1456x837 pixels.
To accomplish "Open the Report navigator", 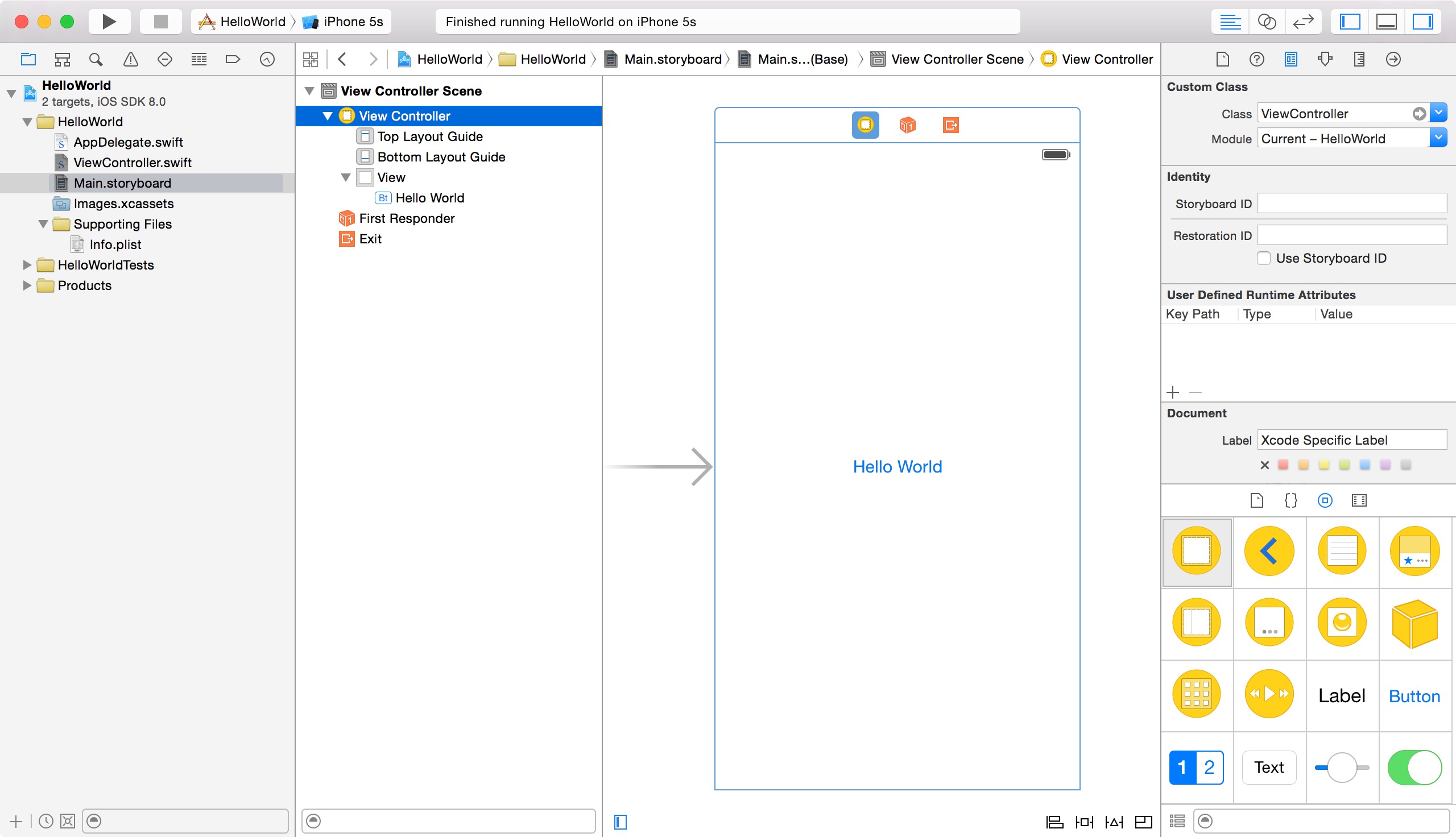I will pyautogui.click(x=267, y=59).
